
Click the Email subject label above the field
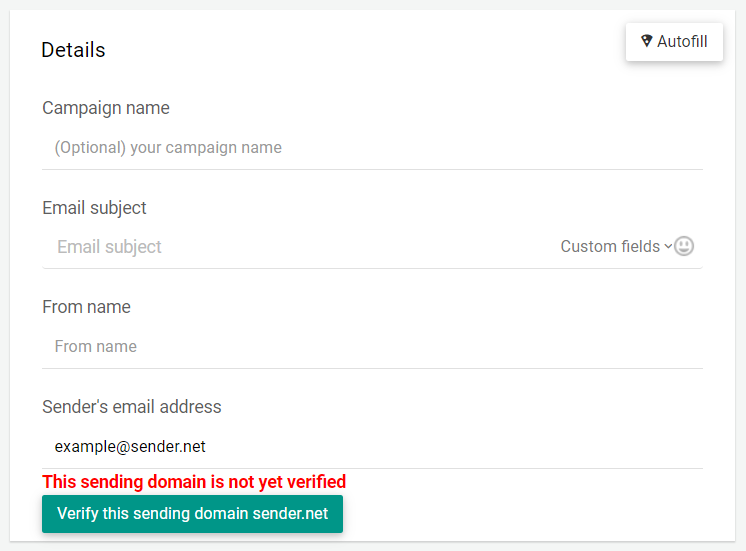[94, 208]
